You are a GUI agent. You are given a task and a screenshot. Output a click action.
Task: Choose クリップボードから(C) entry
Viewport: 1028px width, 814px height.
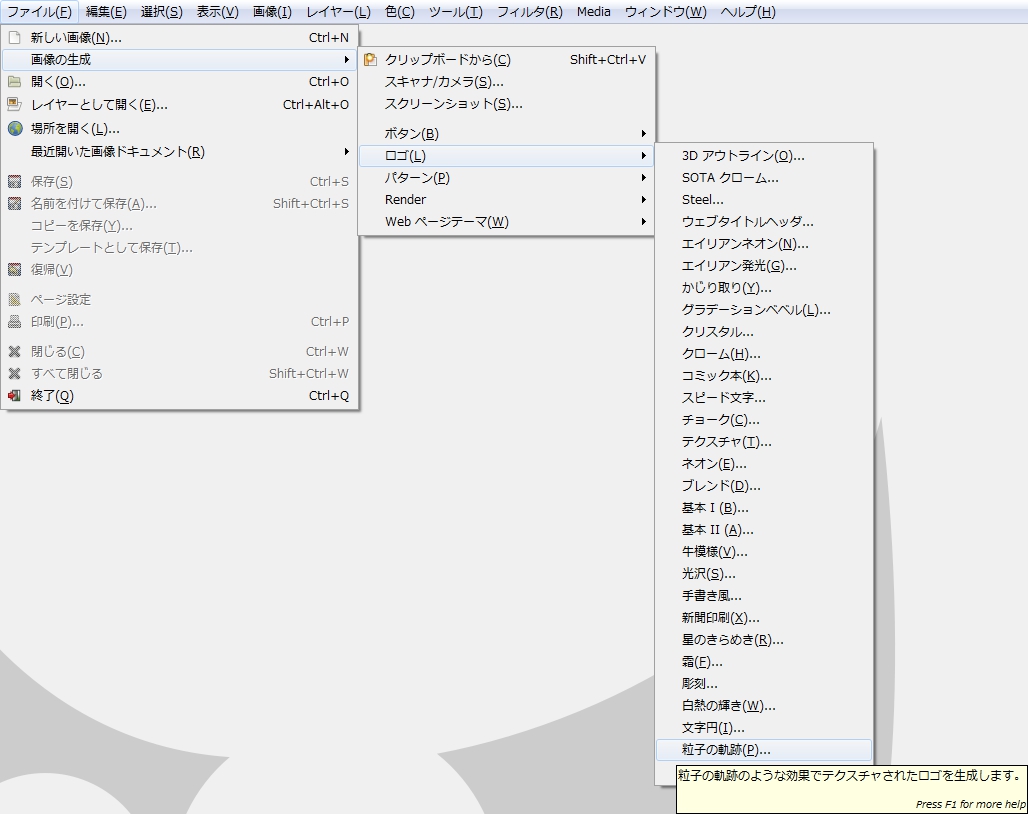point(506,60)
